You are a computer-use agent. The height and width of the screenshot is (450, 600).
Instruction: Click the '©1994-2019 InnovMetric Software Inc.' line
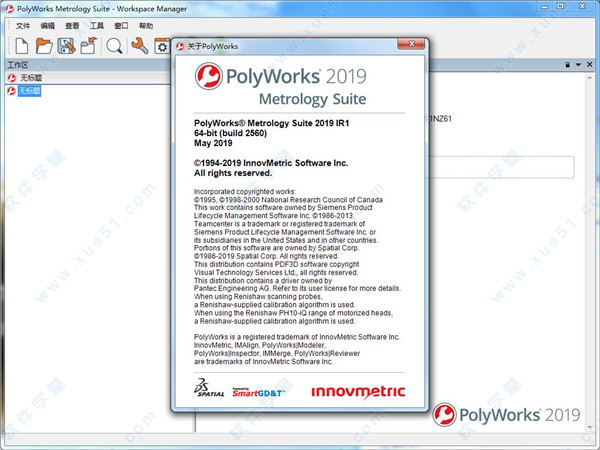(x=271, y=163)
